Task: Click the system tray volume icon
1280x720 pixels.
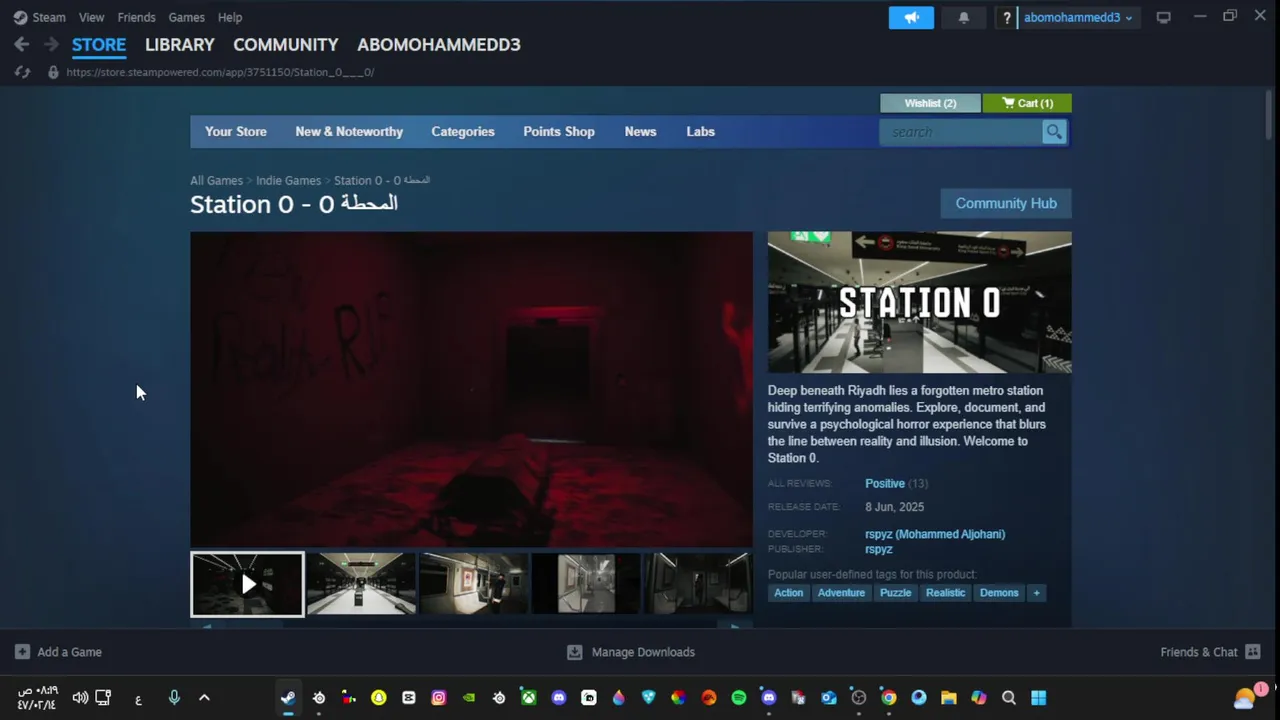Action: tap(80, 698)
